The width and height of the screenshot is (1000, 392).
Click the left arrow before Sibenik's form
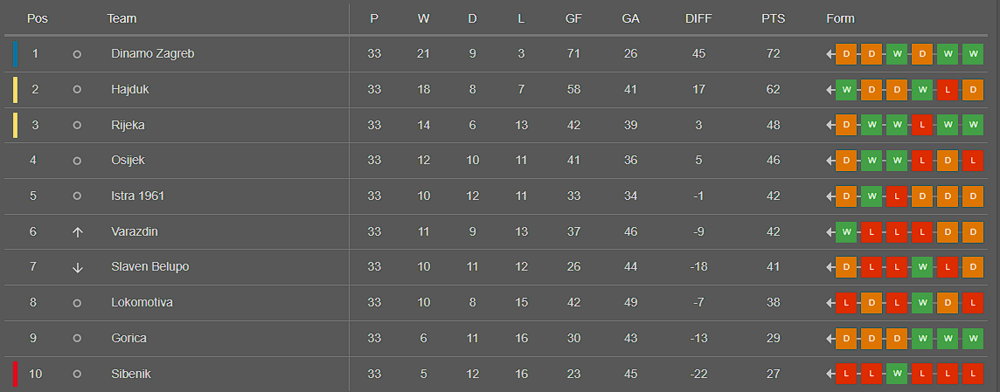(x=830, y=374)
